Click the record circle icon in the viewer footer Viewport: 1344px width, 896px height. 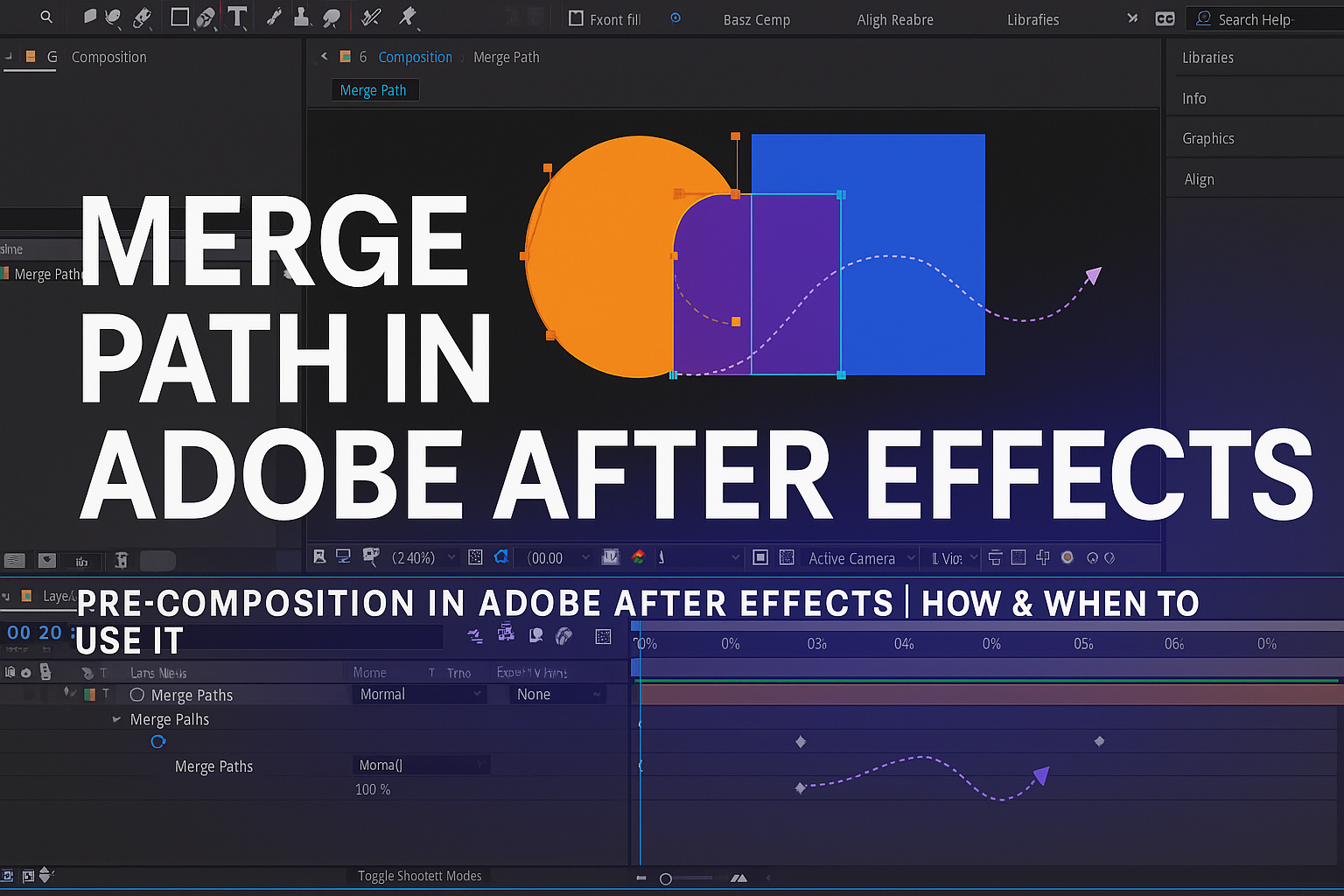pos(1067,556)
